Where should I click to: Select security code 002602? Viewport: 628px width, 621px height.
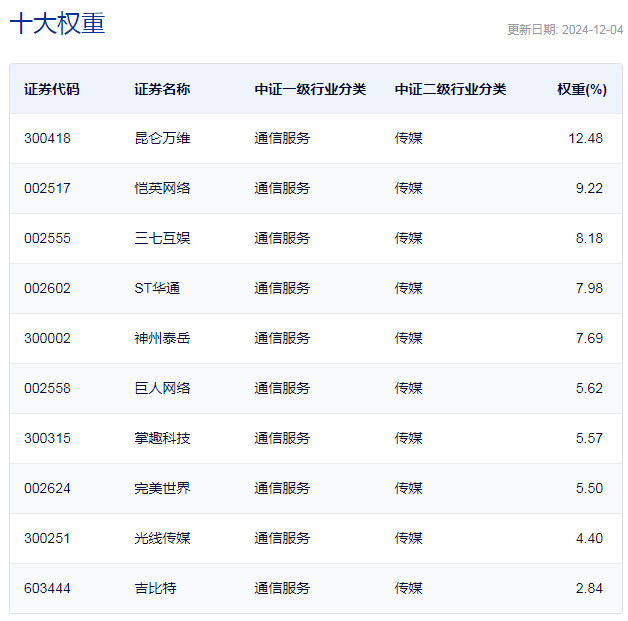pos(47,288)
